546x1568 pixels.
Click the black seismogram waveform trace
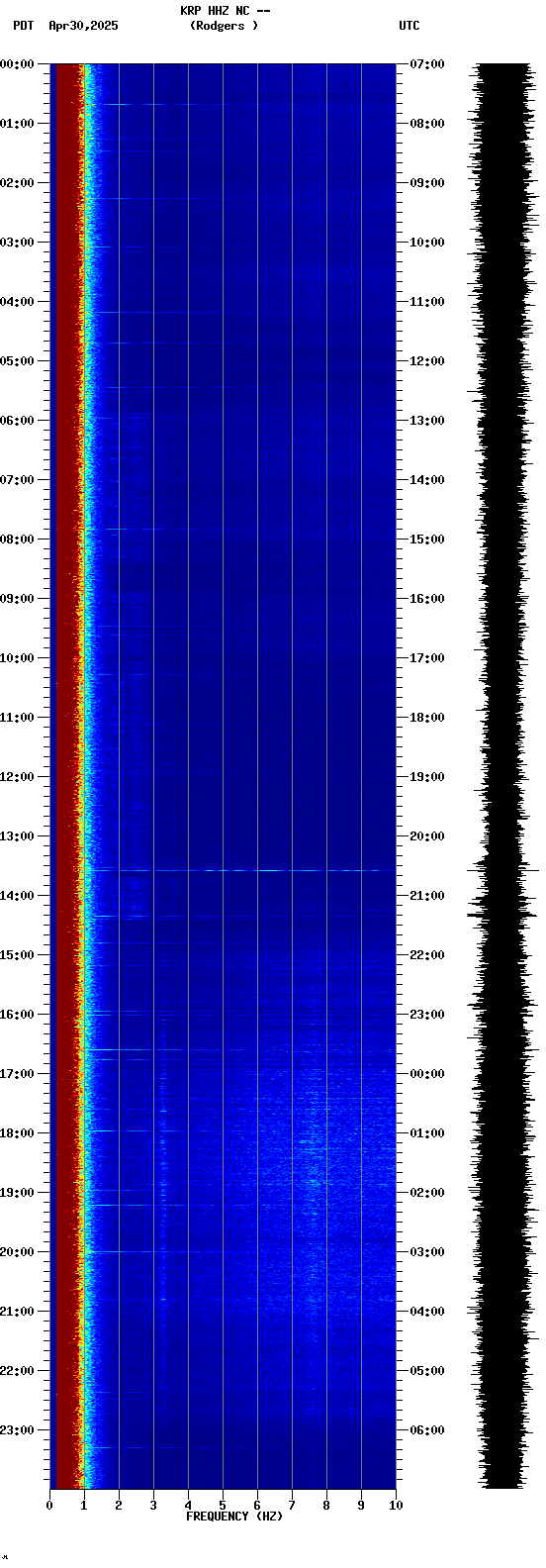coord(503,776)
